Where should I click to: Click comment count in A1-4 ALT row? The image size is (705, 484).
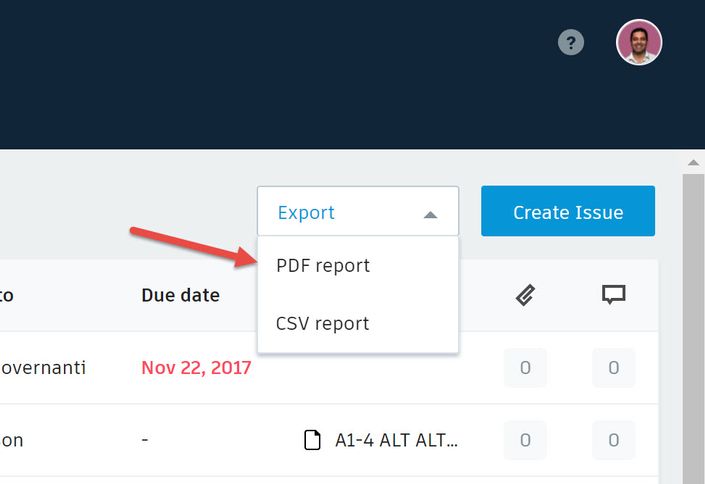(x=613, y=440)
